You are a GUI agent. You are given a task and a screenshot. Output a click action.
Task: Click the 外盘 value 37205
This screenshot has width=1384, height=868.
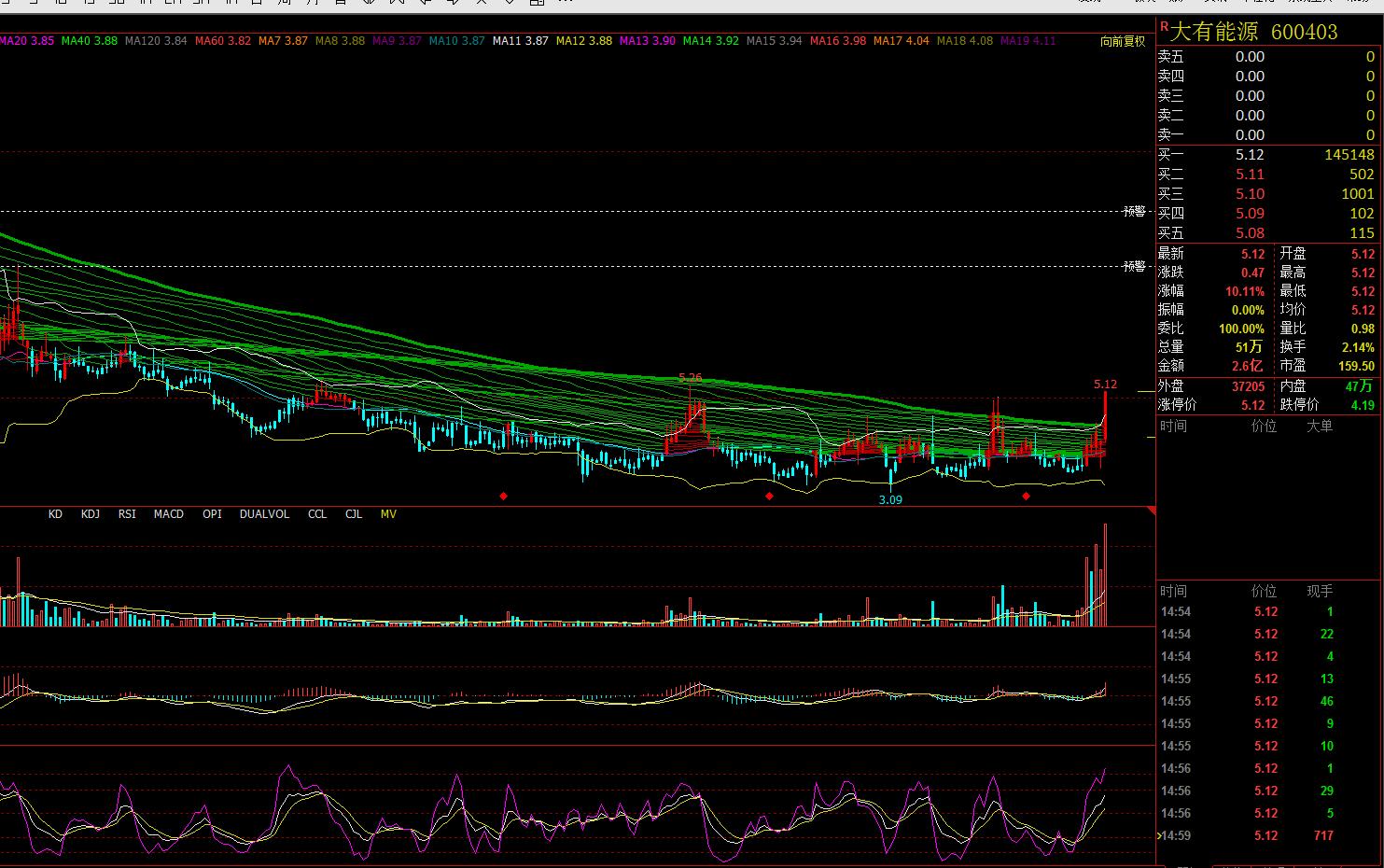click(1248, 386)
